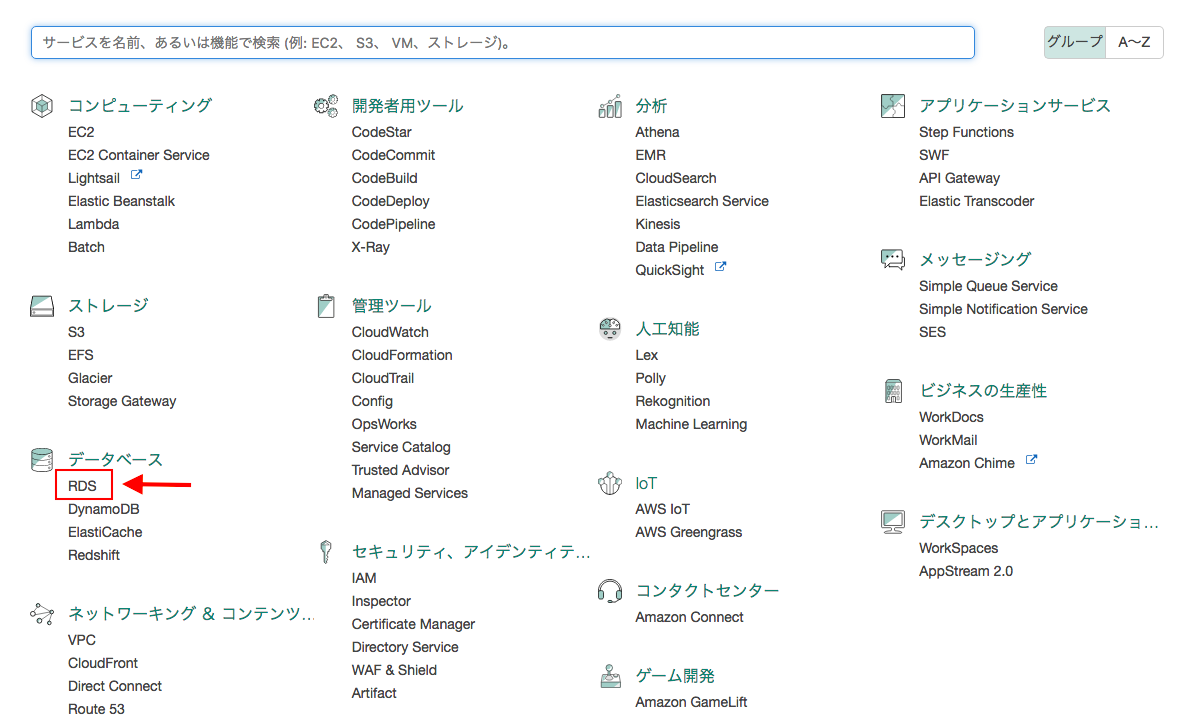Open QuickSight via its external-link icon
This screenshot has height=719, width=1183.
(x=721, y=268)
